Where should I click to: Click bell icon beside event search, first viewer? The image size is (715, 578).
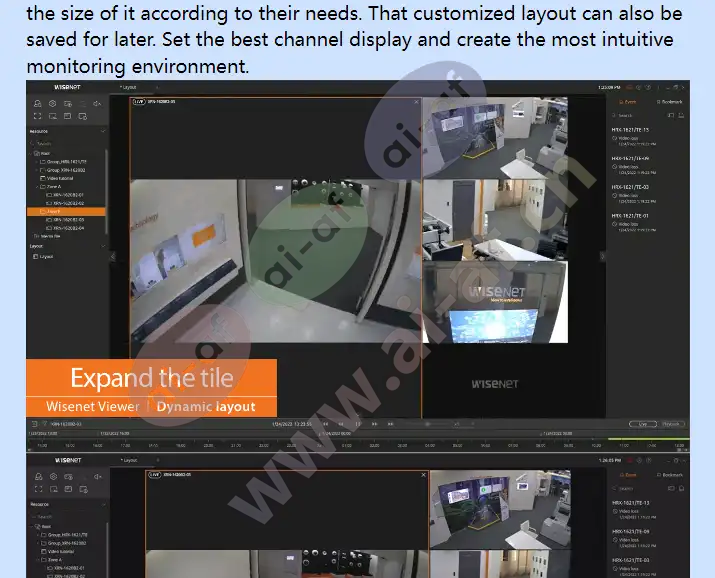[x=681, y=116]
